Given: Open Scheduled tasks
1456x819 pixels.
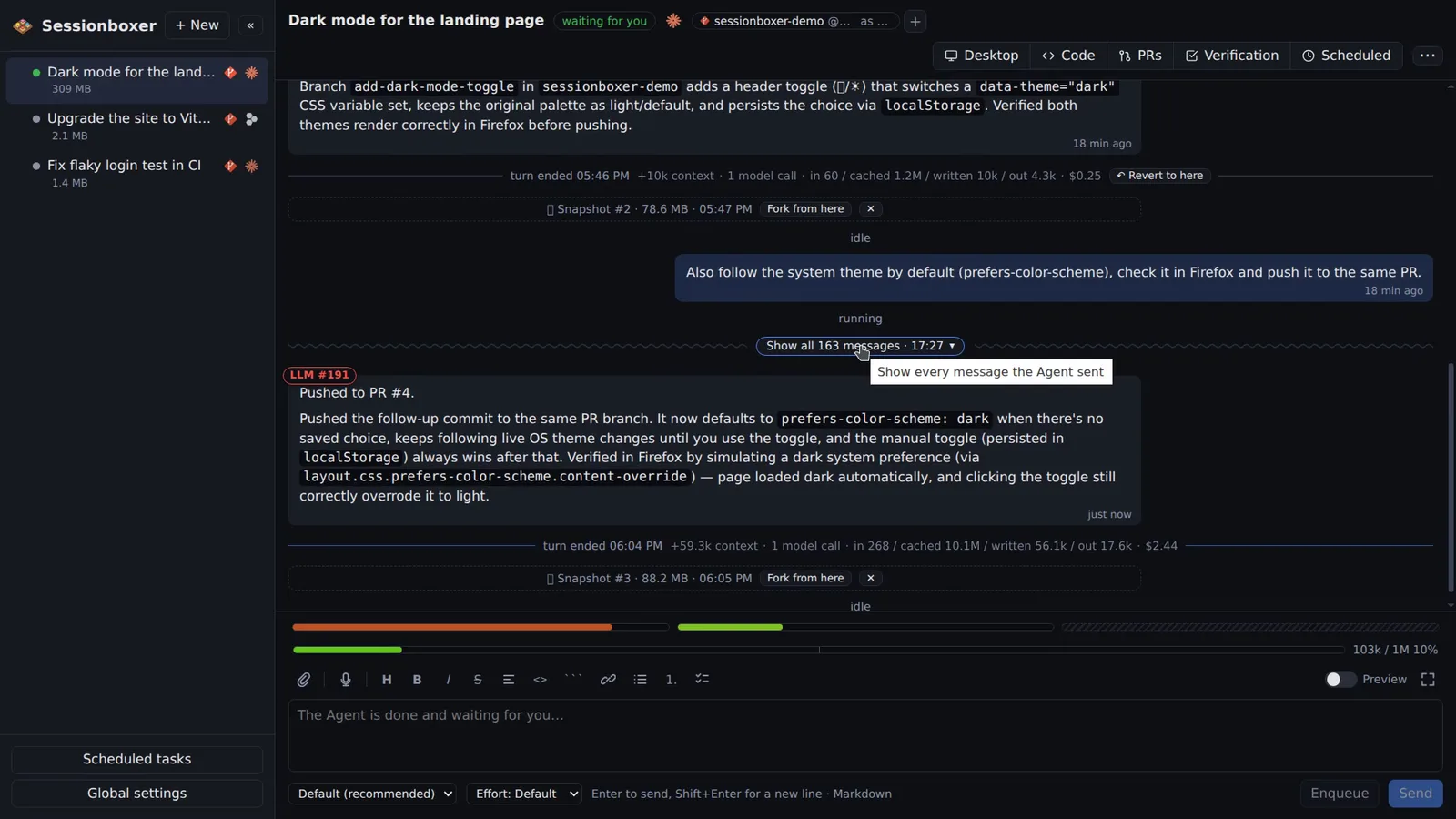Looking at the screenshot, I should click(x=136, y=759).
